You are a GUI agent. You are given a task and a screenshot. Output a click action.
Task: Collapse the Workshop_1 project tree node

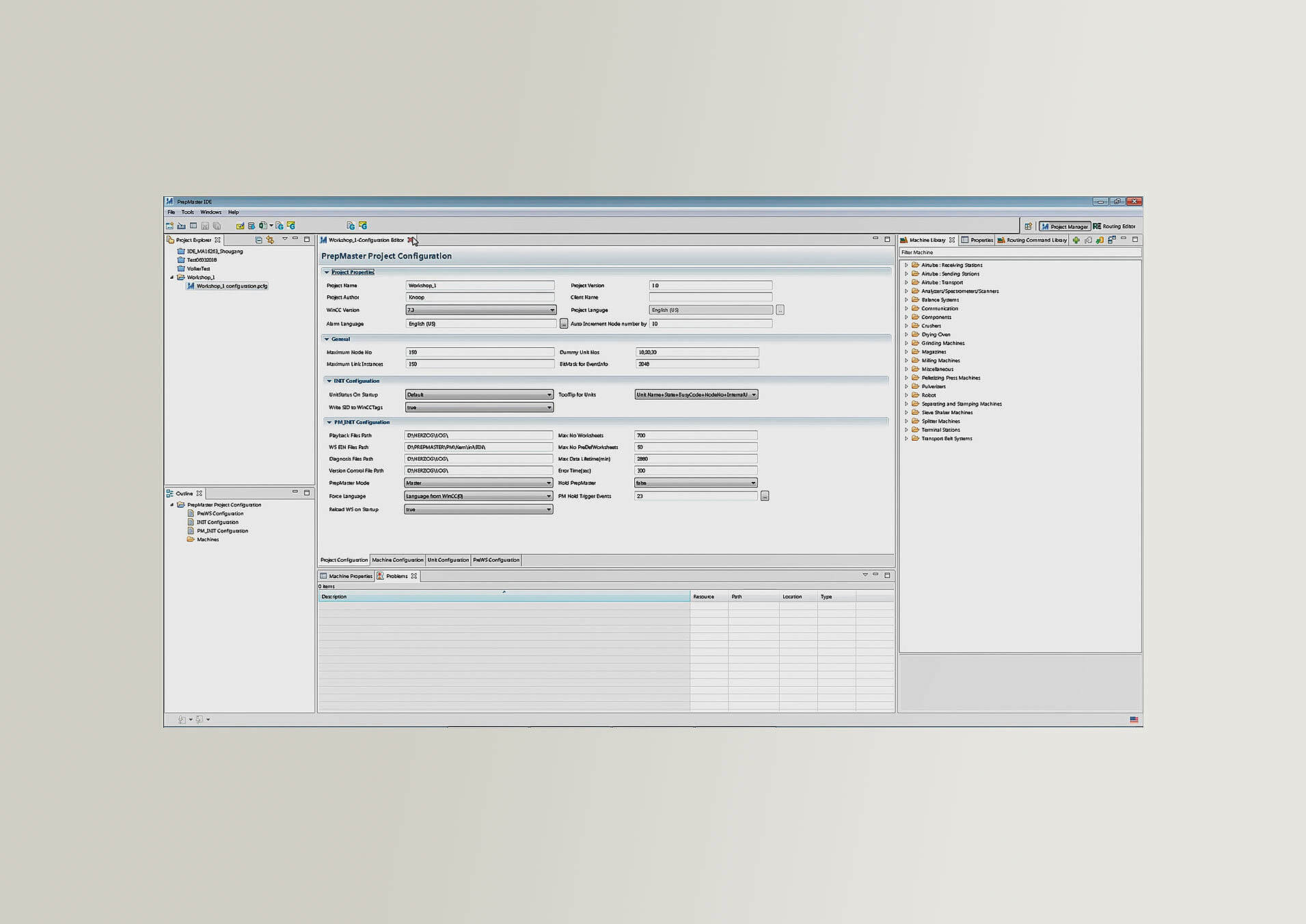[172, 277]
